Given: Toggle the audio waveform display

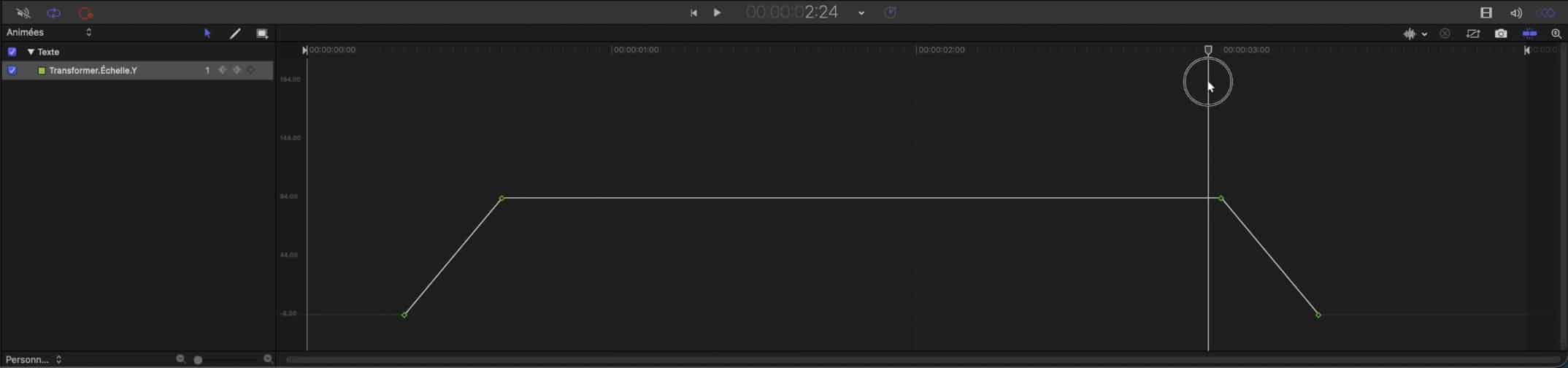Looking at the screenshot, I should 1410,34.
